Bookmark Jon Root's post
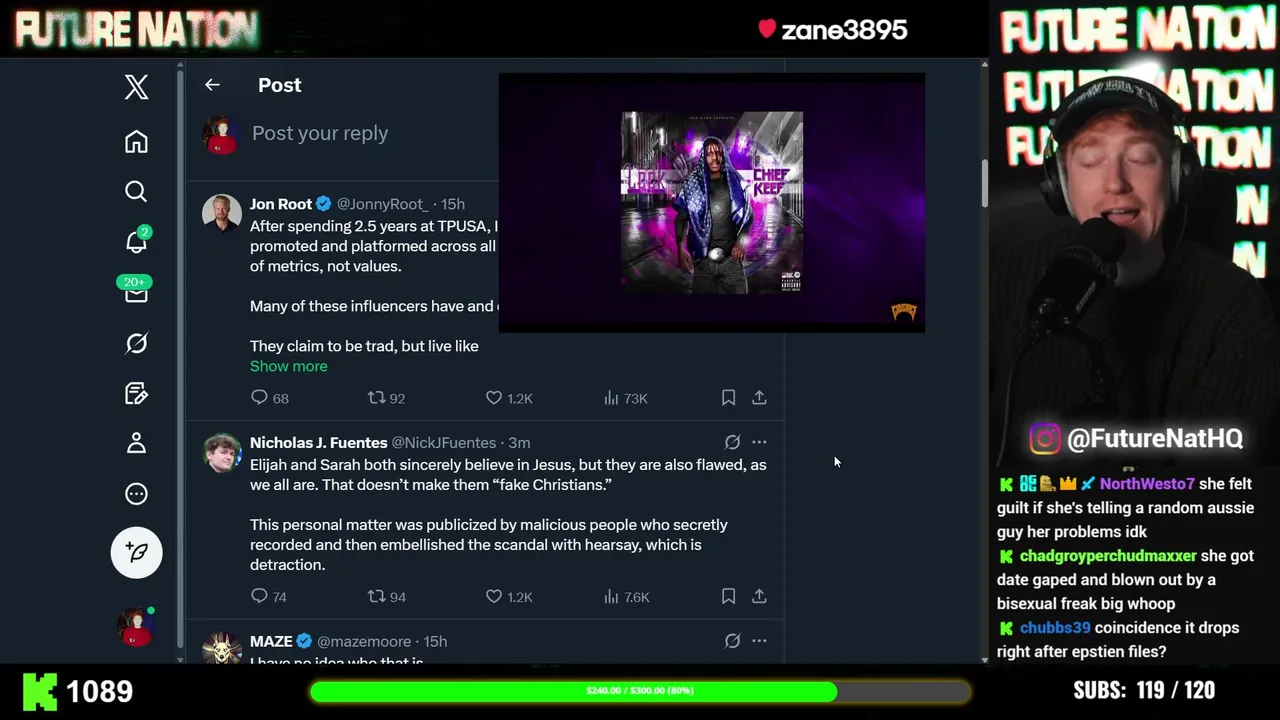This screenshot has height=720, width=1280. point(728,398)
